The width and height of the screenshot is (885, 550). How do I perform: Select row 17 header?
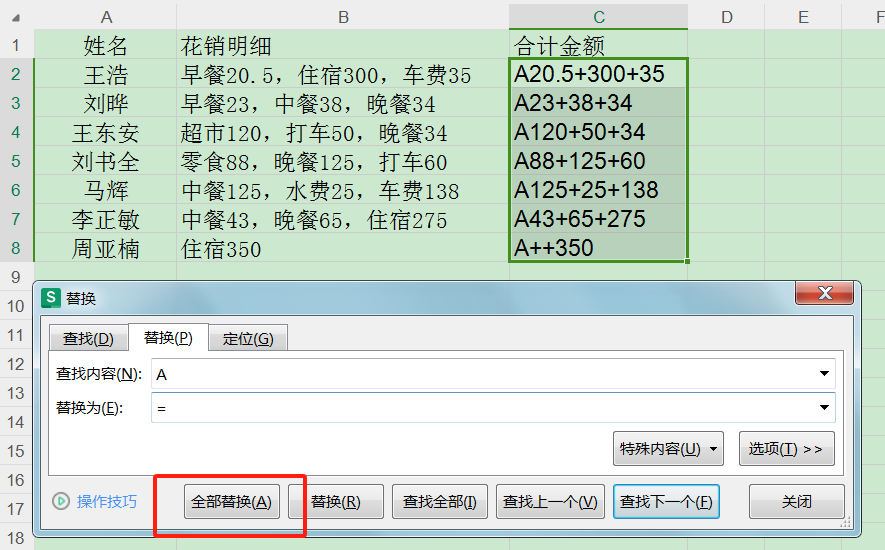16,509
